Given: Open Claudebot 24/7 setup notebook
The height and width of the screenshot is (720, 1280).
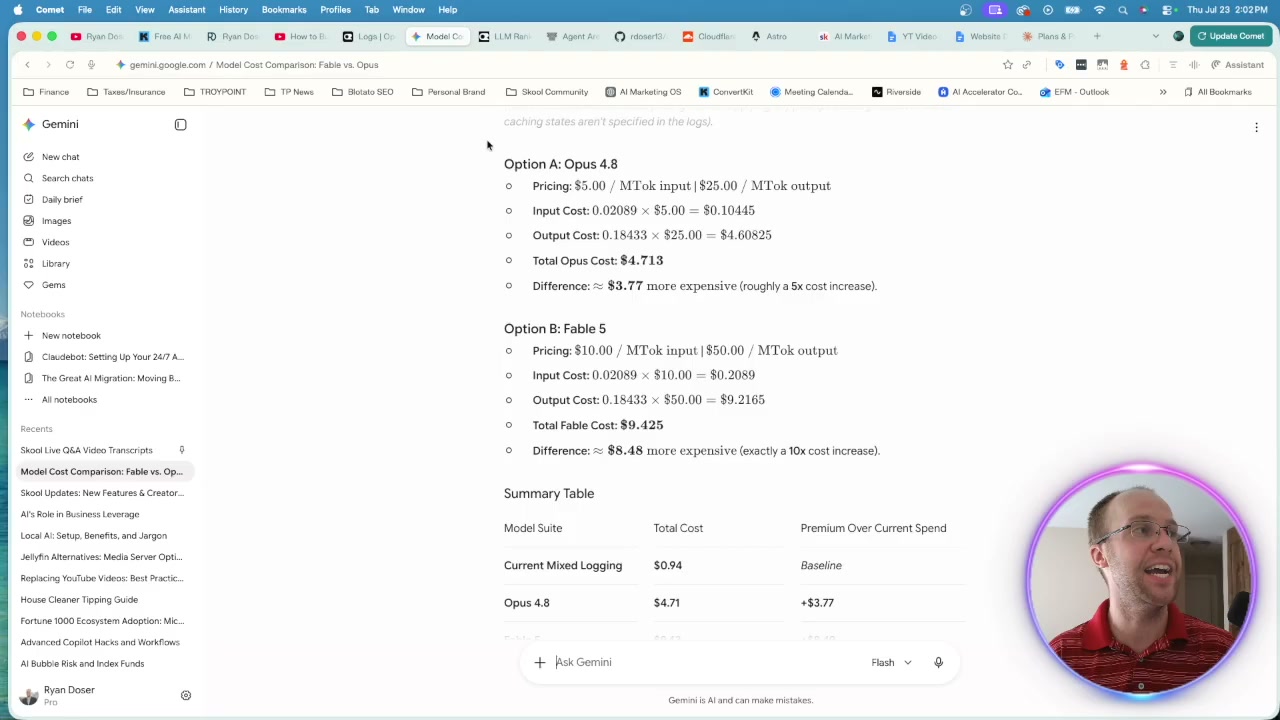Looking at the screenshot, I should pyautogui.click(x=112, y=357).
